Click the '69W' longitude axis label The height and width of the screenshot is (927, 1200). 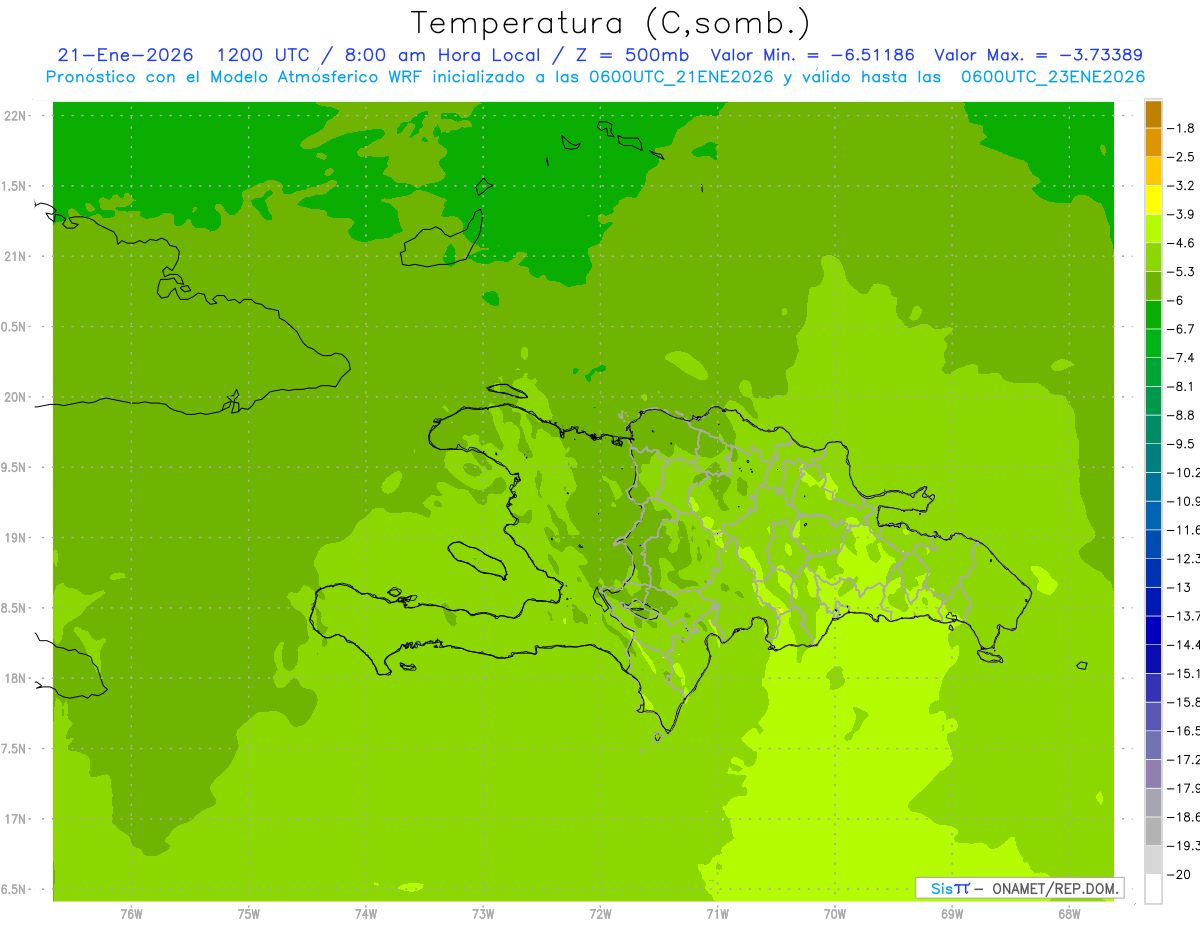(952, 913)
